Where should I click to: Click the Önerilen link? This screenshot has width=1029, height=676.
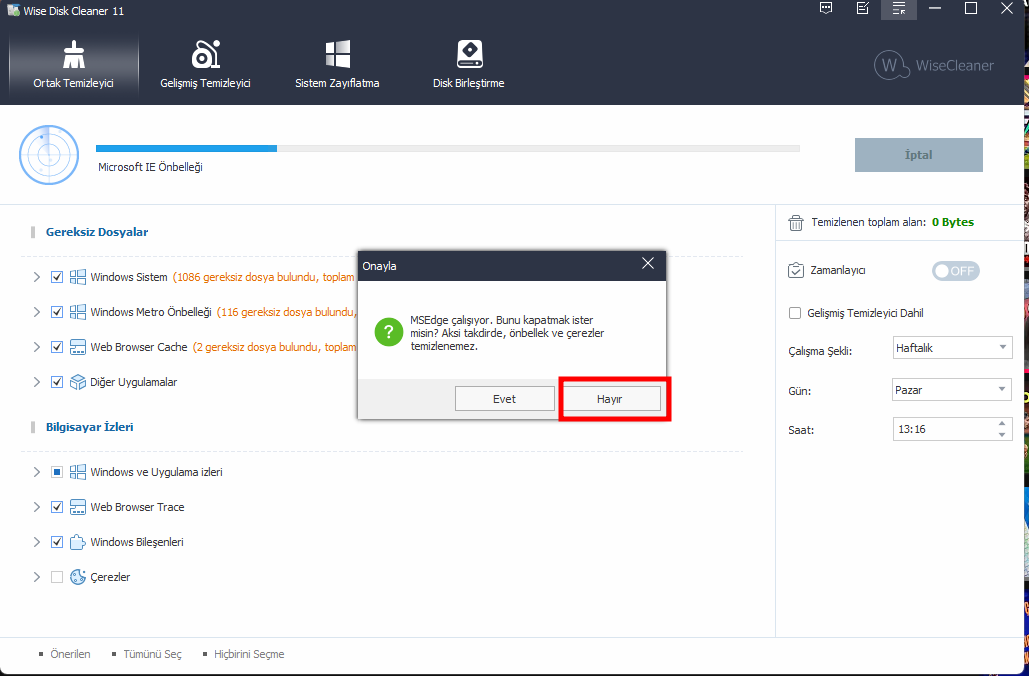(70, 654)
